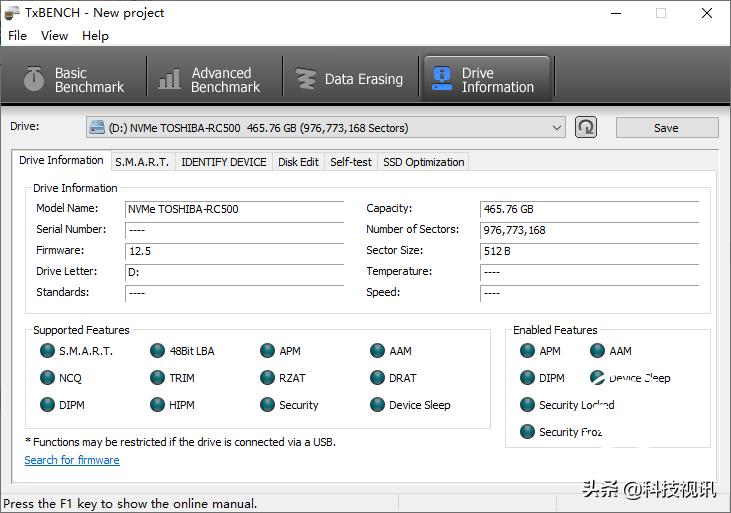Click the Basic Benchmark stopwatch icon
The width and height of the screenshot is (731, 513).
34,80
